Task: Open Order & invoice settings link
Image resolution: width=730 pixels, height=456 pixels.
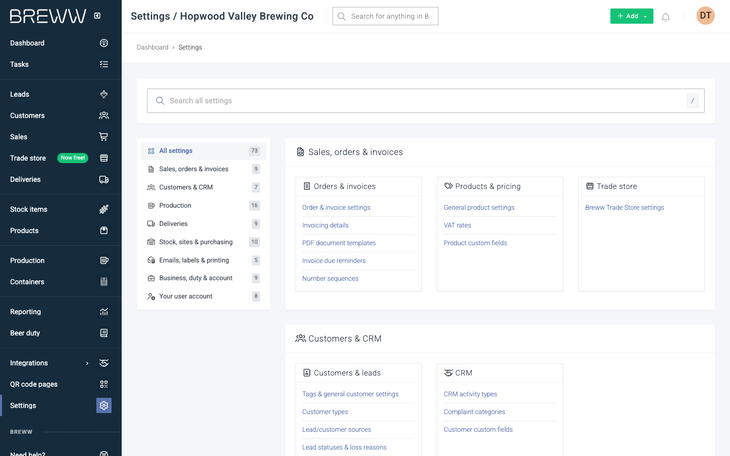Action: 336,208
